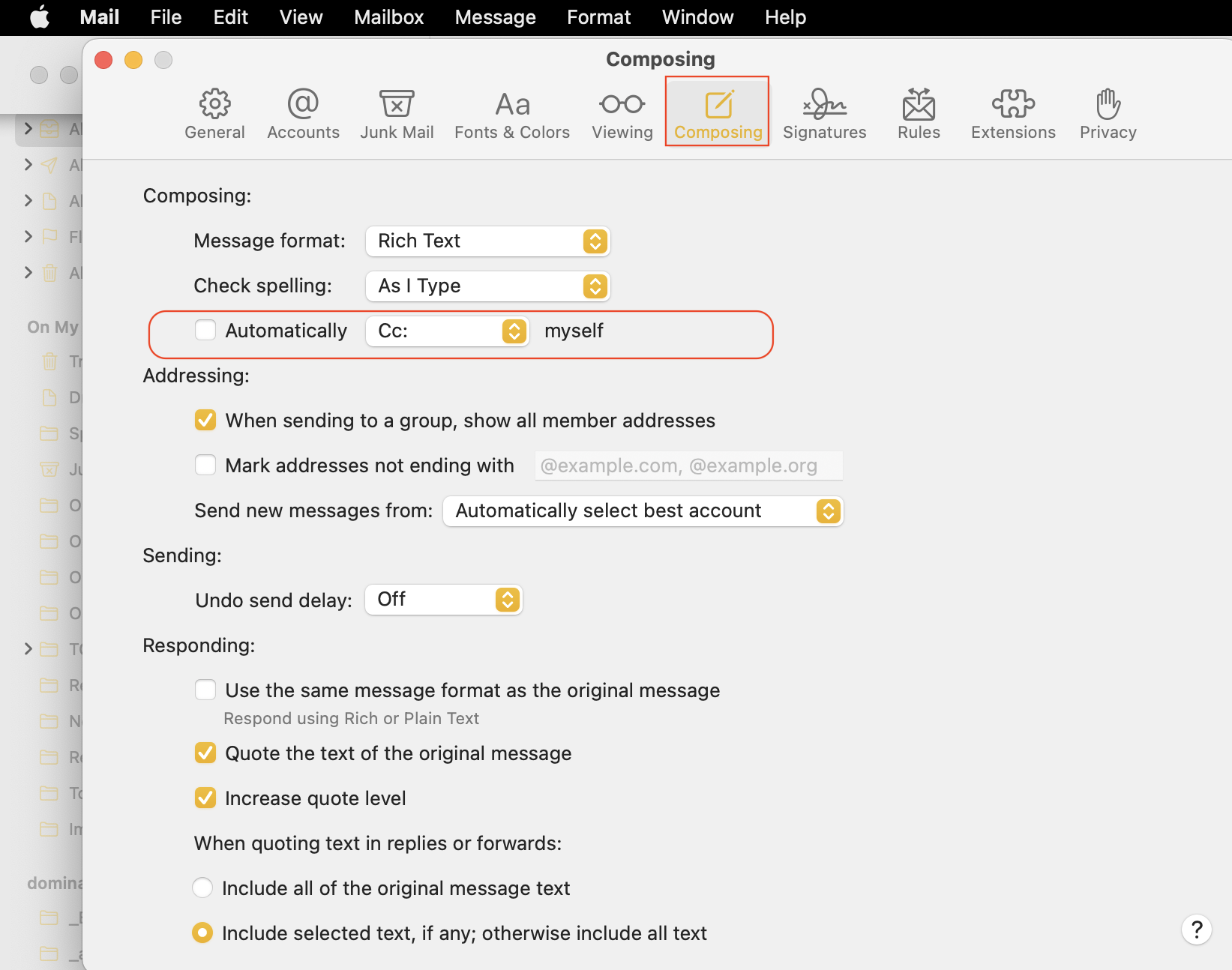
Task: Click the domain addresses input field
Action: pyautogui.click(x=689, y=466)
